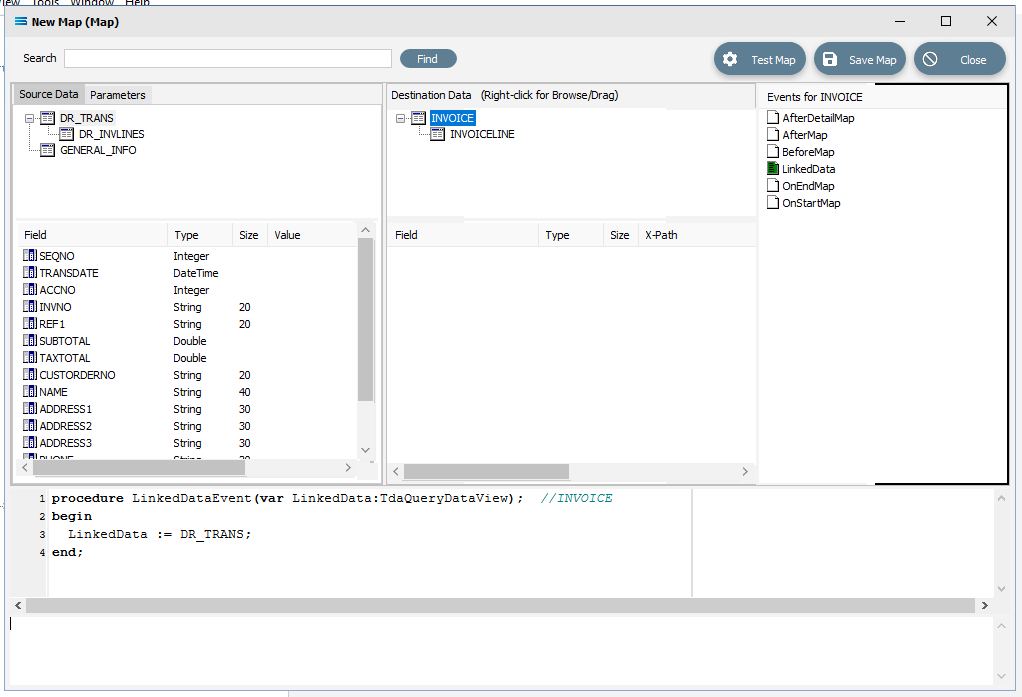The image size is (1022, 697).
Task: Click the TAXTOTAL field icon
Action: 30,357
